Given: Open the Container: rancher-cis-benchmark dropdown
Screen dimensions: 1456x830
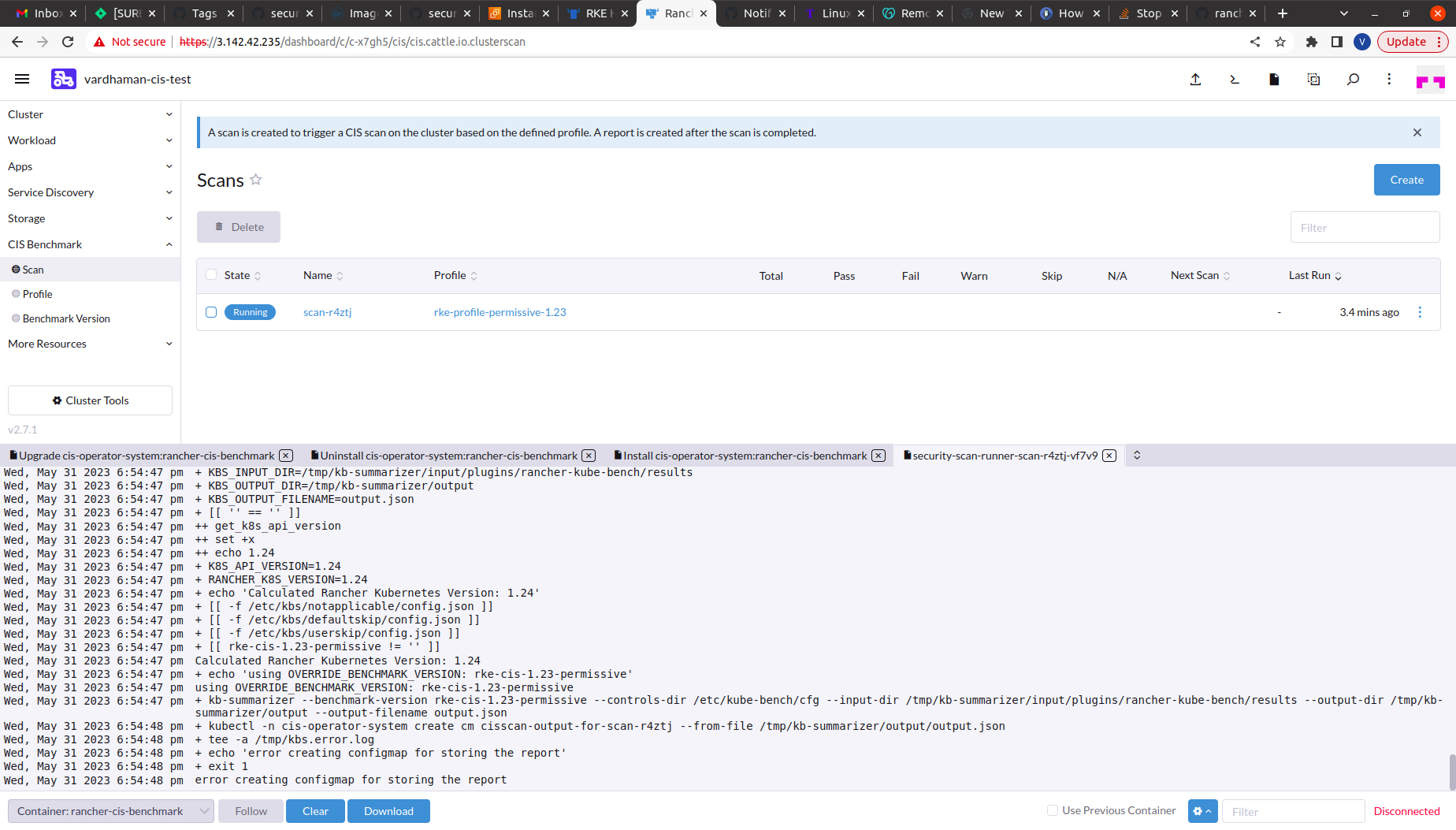Looking at the screenshot, I should 110,811.
